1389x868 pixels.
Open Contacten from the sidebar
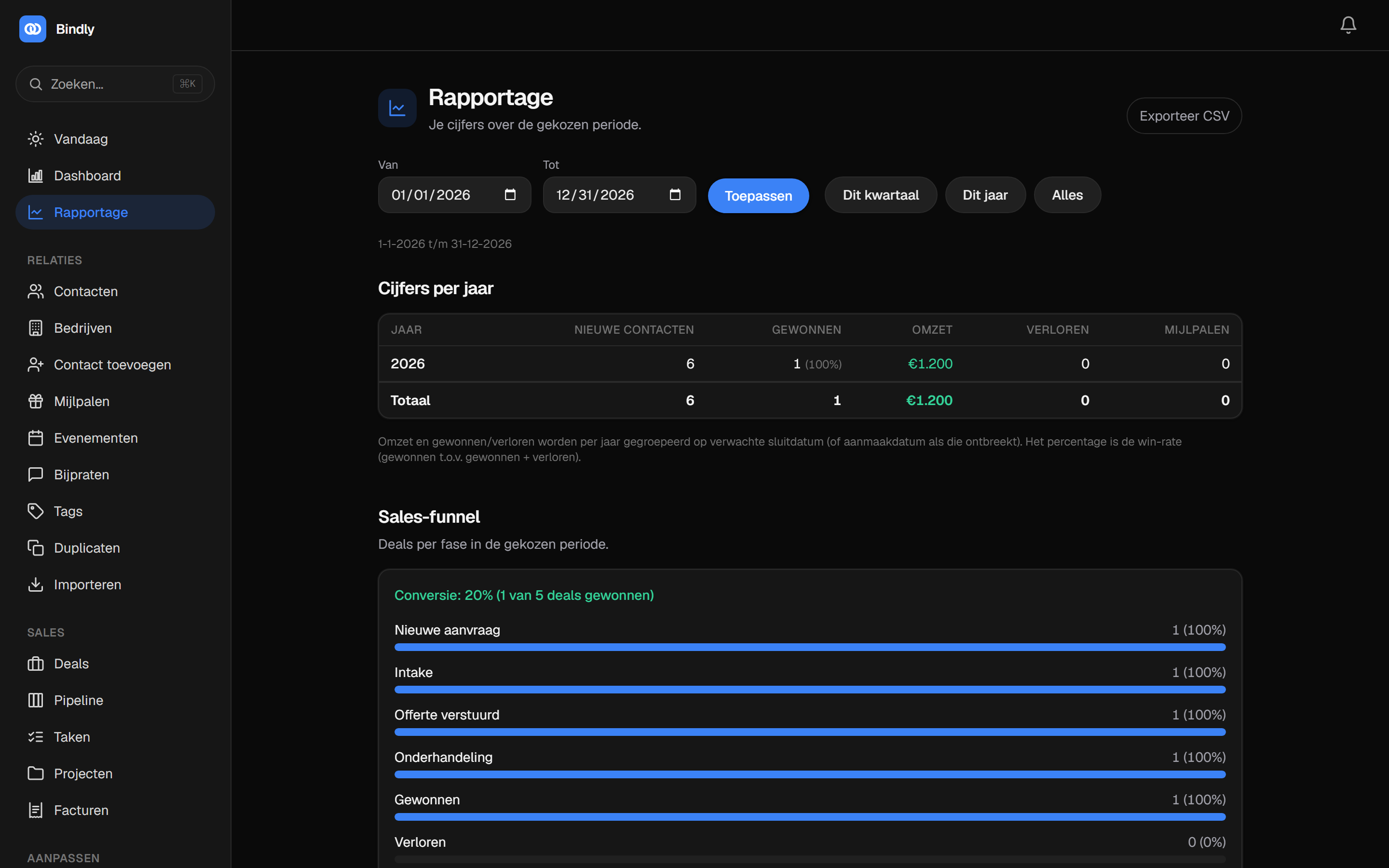115,292
